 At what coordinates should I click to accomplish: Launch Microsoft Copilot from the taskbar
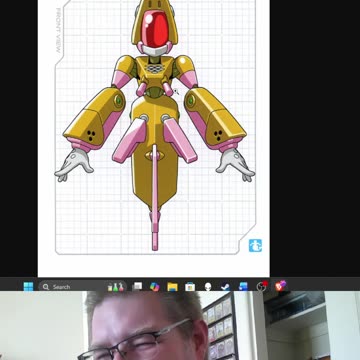(154, 287)
